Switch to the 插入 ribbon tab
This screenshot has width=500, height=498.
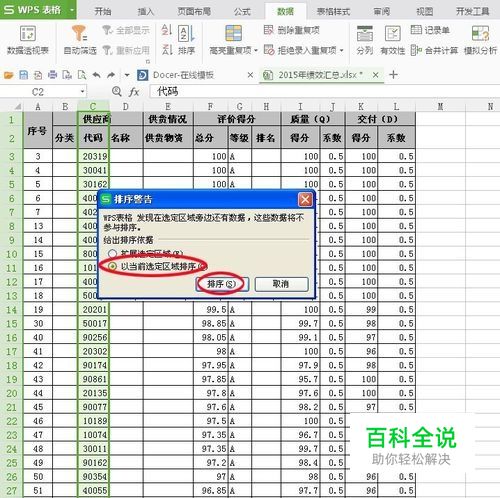[146, 12]
